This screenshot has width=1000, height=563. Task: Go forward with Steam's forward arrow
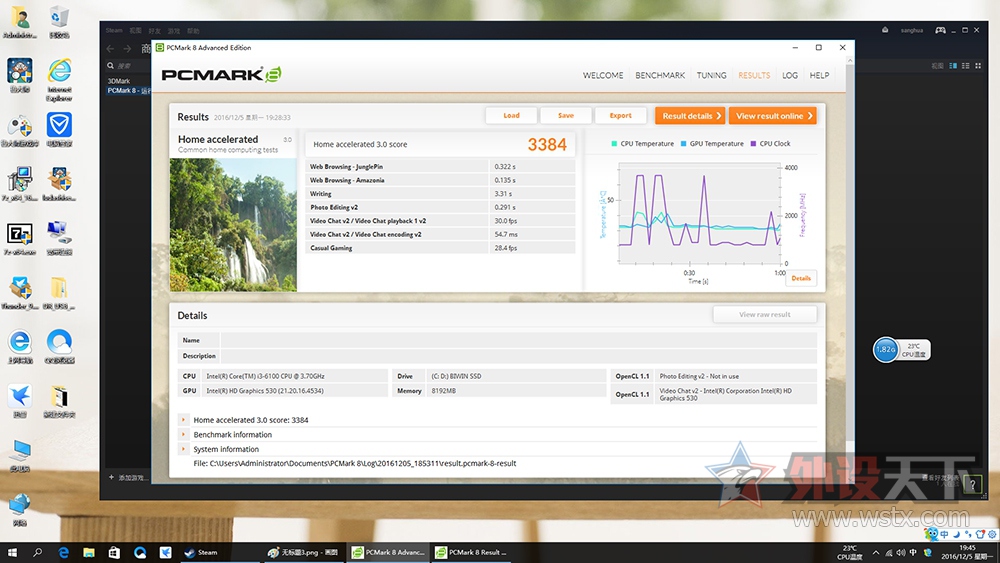(127, 48)
